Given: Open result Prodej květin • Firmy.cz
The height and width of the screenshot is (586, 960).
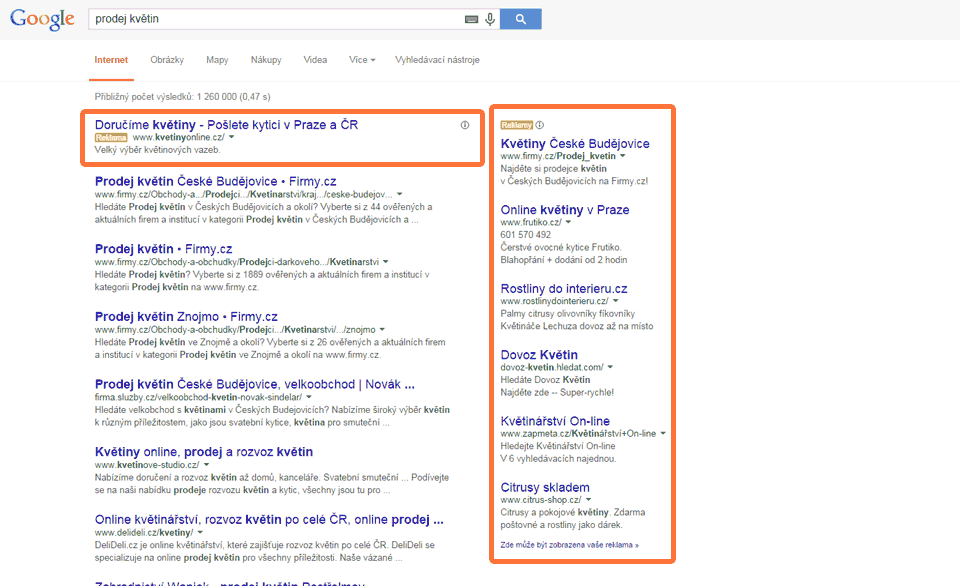Looking at the screenshot, I should (163, 249).
